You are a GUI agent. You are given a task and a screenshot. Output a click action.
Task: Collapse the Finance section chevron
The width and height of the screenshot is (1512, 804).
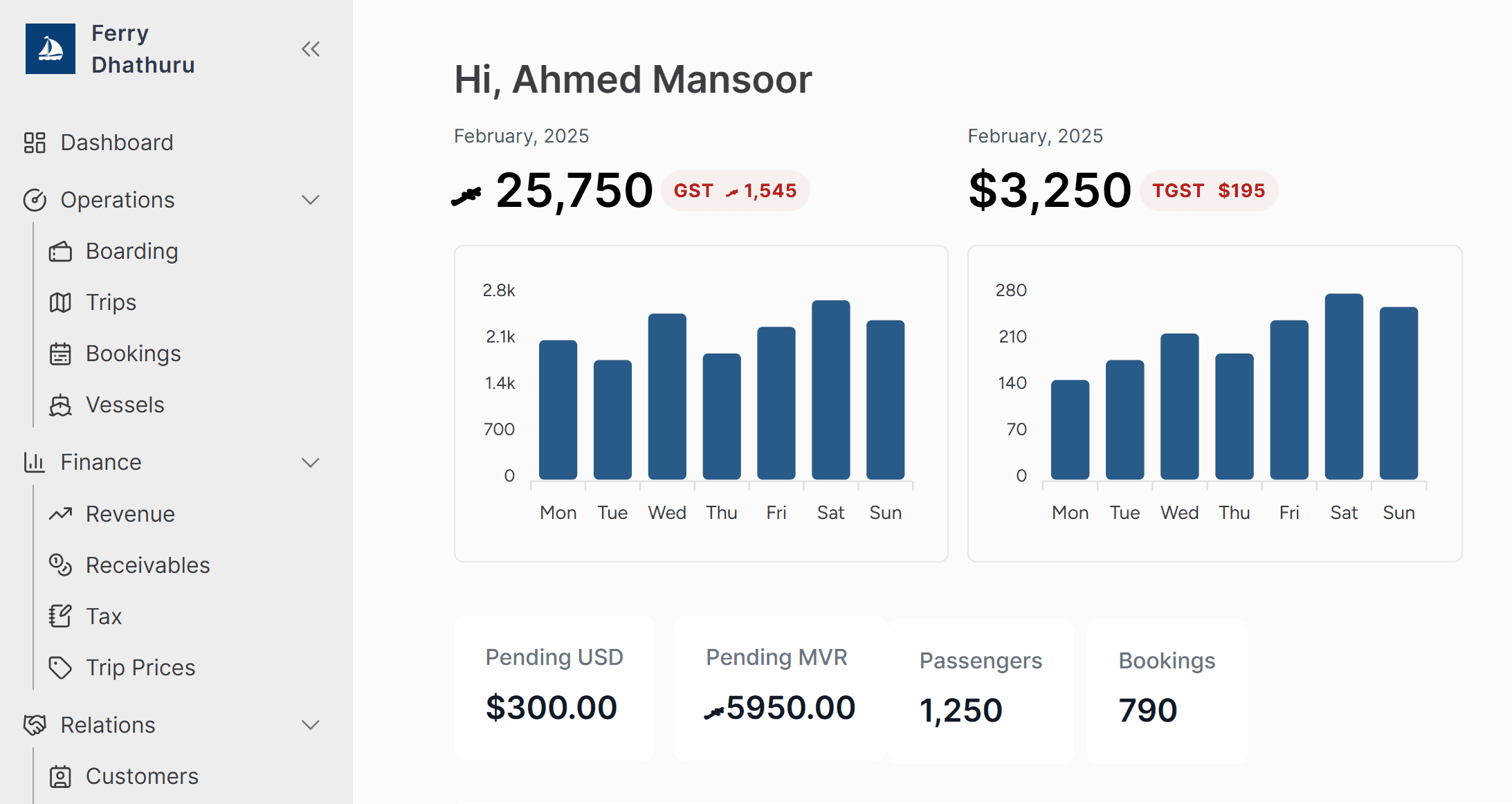pos(311,462)
